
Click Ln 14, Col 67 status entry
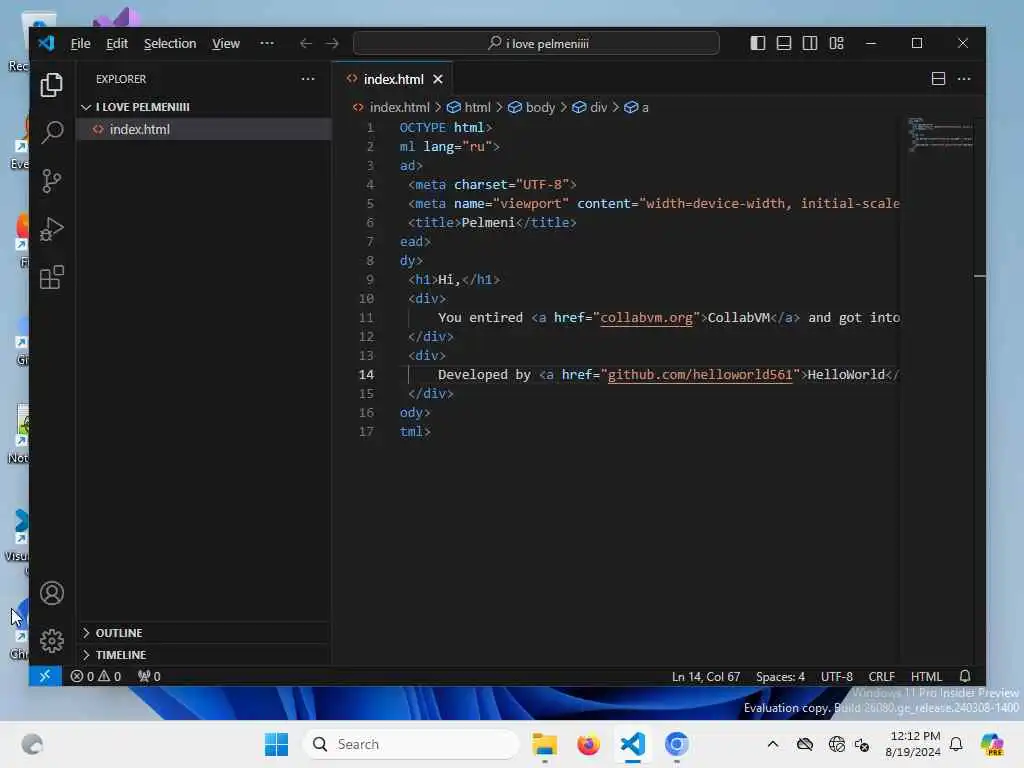pos(706,677)
